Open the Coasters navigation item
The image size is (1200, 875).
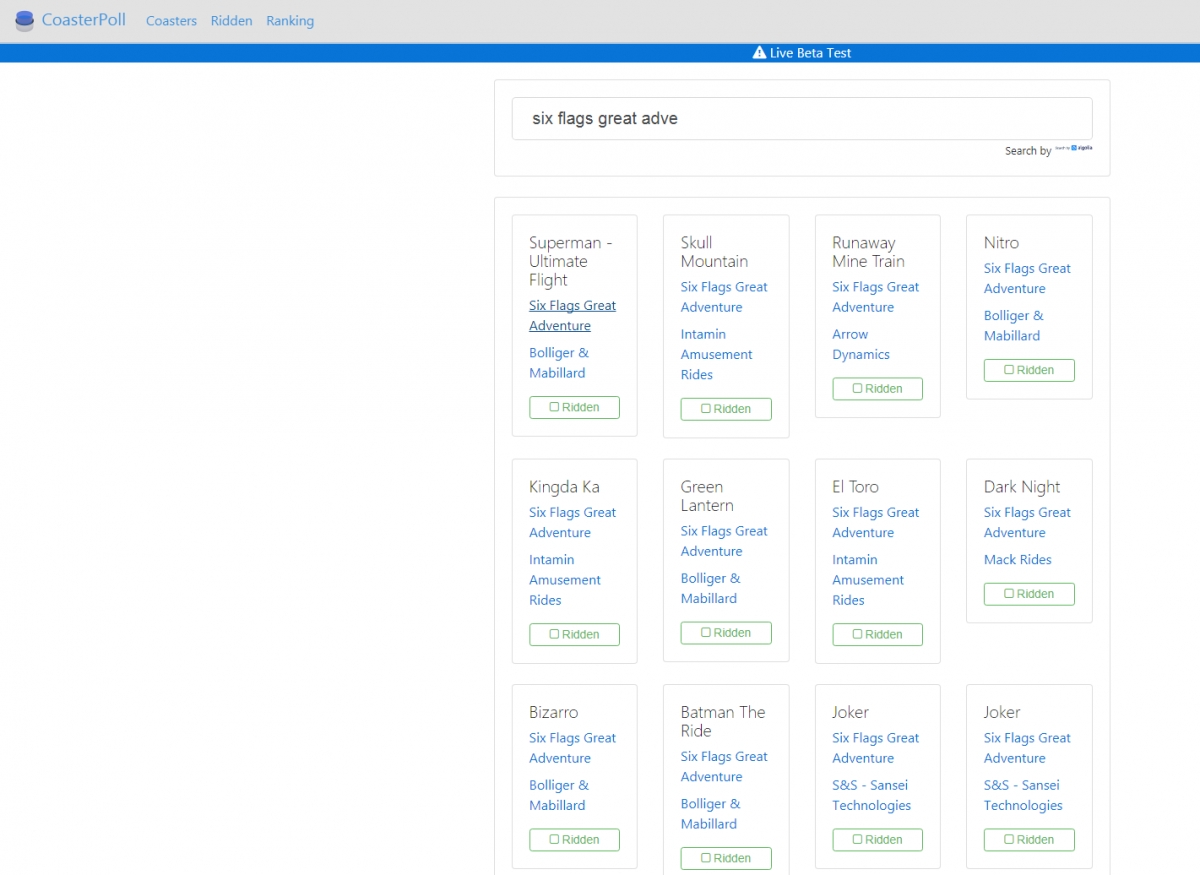(x=171, y=20)
